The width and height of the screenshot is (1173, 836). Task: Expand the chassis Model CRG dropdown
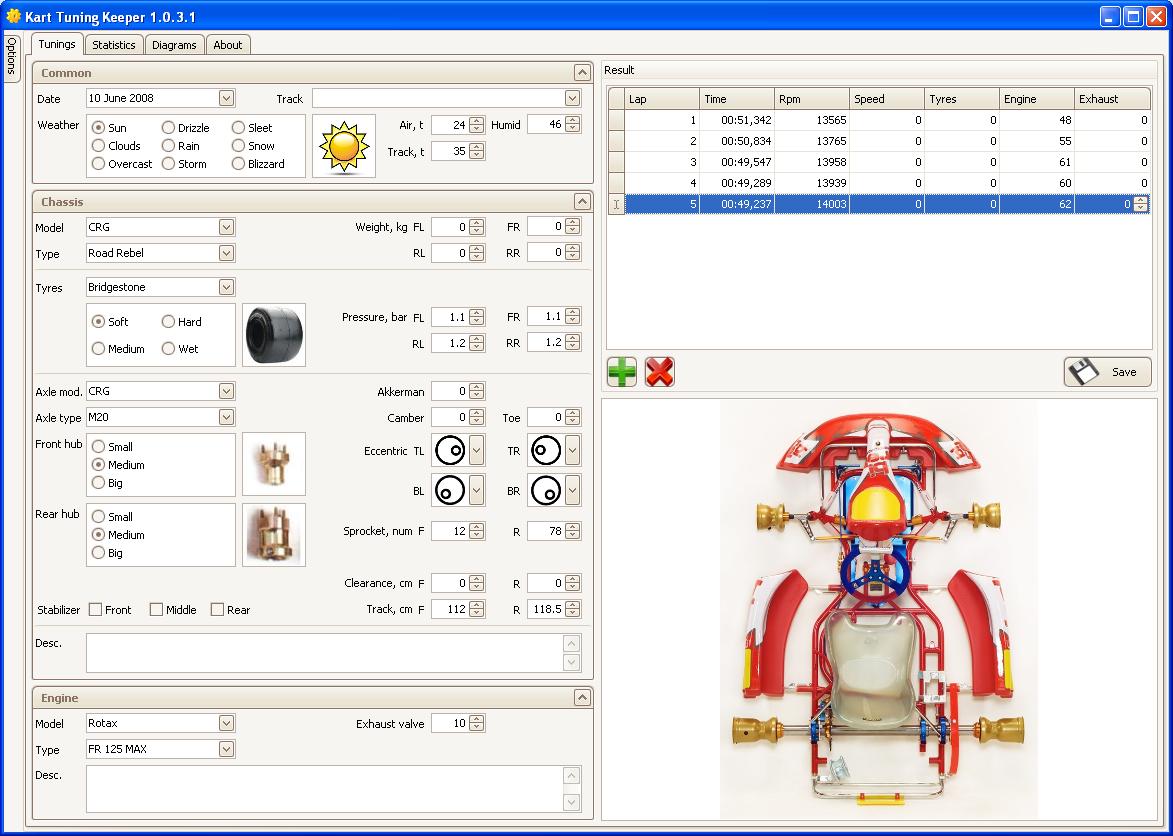(x=226, y=227)
